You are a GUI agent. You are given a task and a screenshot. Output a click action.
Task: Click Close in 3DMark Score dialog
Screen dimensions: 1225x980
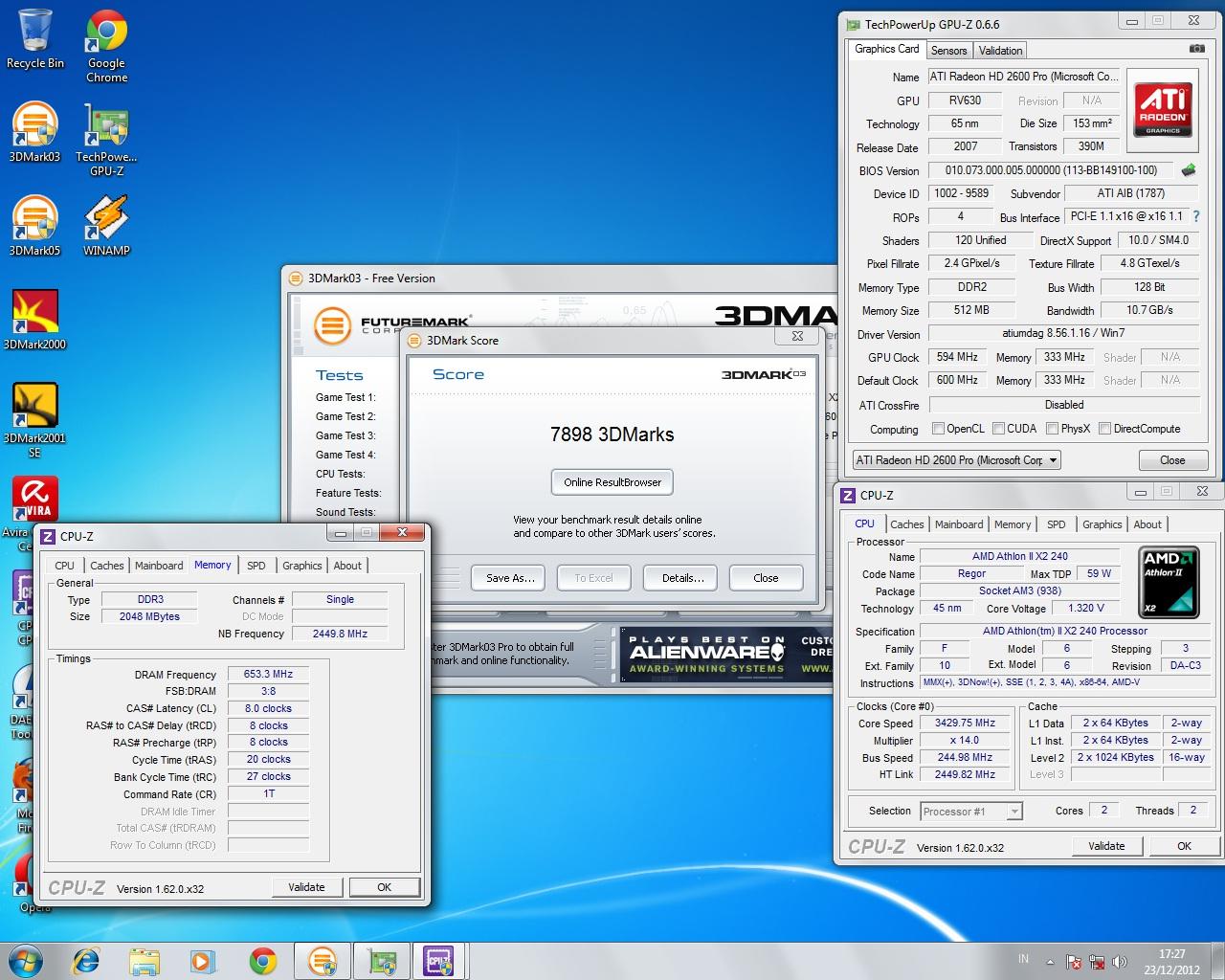pyautogui.click(x=766, y=578)
